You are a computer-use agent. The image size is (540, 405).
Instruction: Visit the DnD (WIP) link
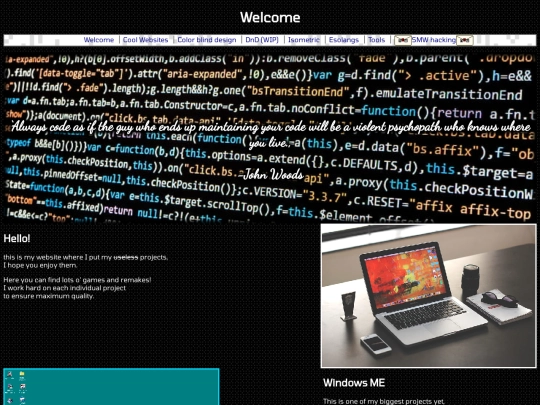coord(262,40)
